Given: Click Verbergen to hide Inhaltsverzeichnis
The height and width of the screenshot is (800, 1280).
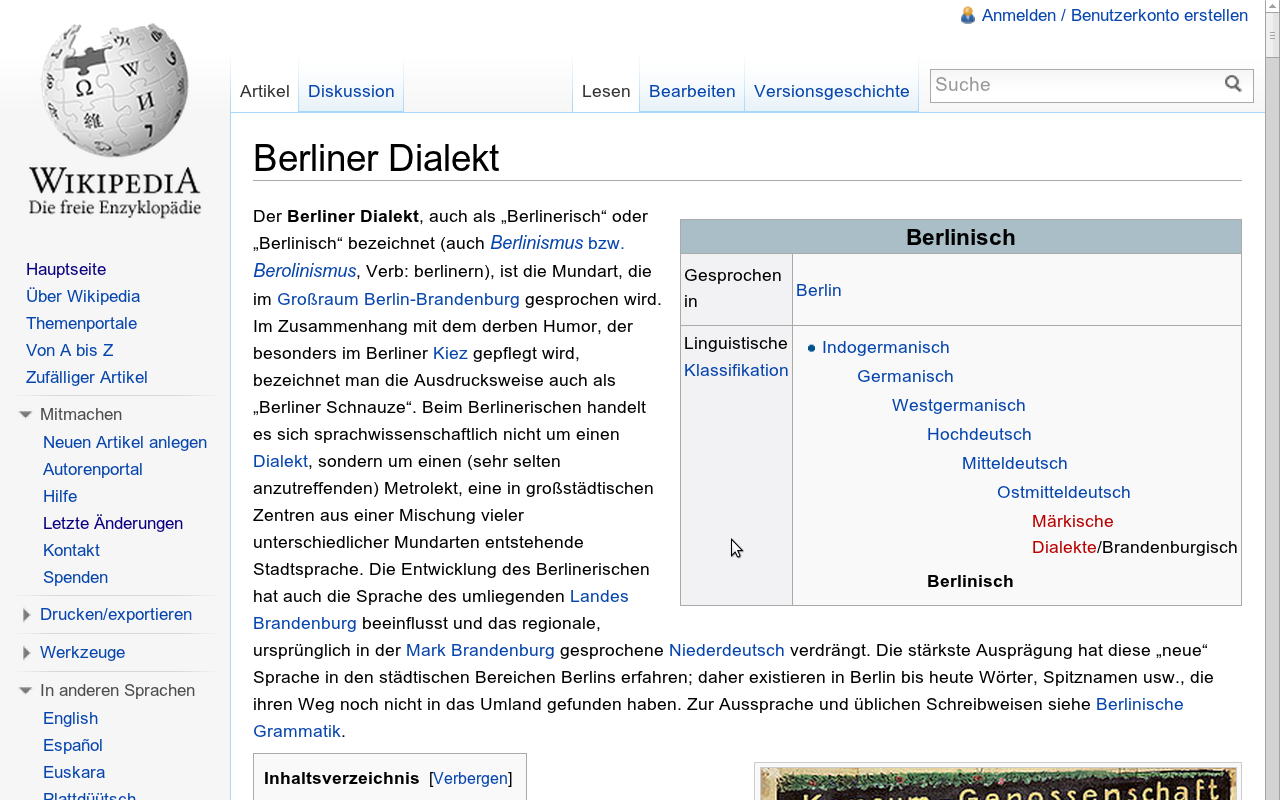Looking at the screenshot, I should tap(470, 778).
